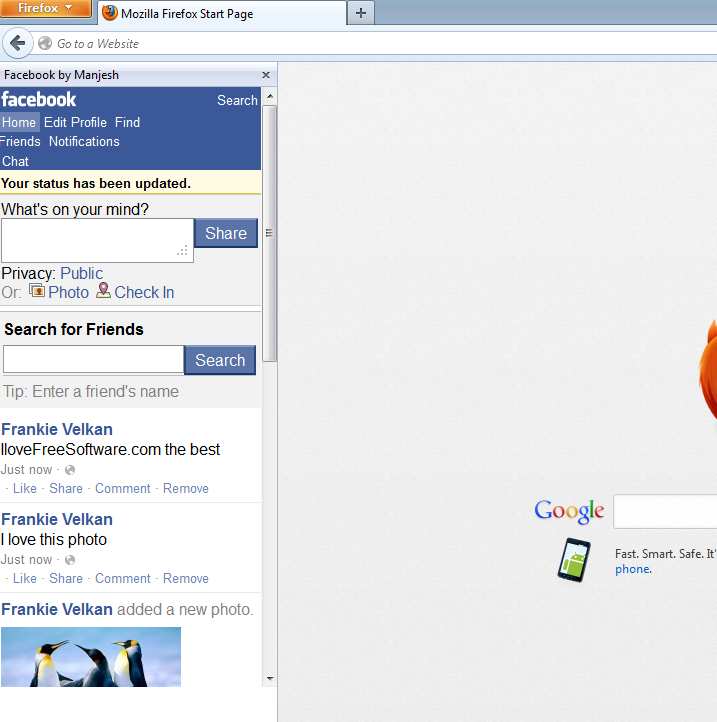Click the facebook logo in sidebar
Viewport: 717px width, 722px height.
point(39,99)
